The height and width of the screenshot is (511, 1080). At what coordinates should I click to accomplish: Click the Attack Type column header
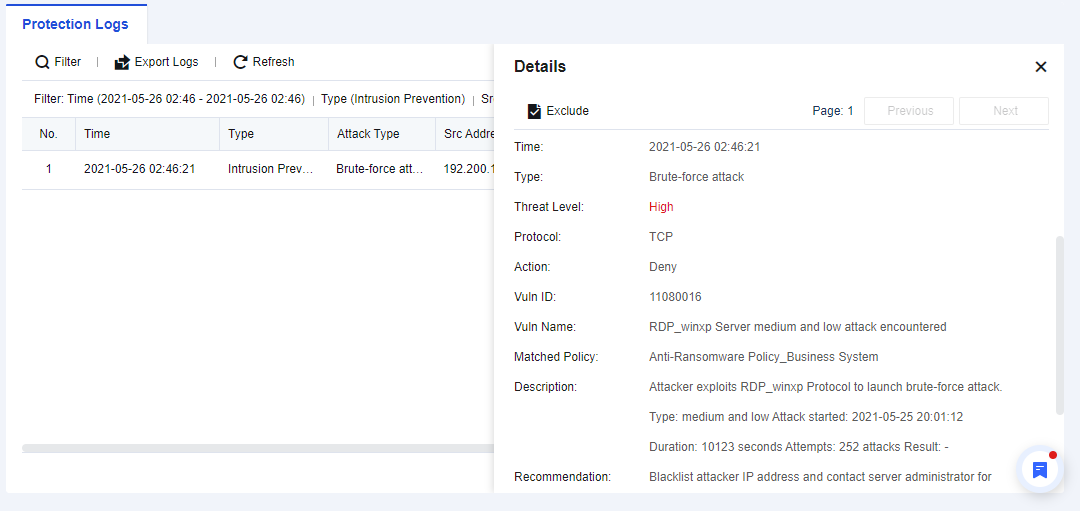[368, 134]
